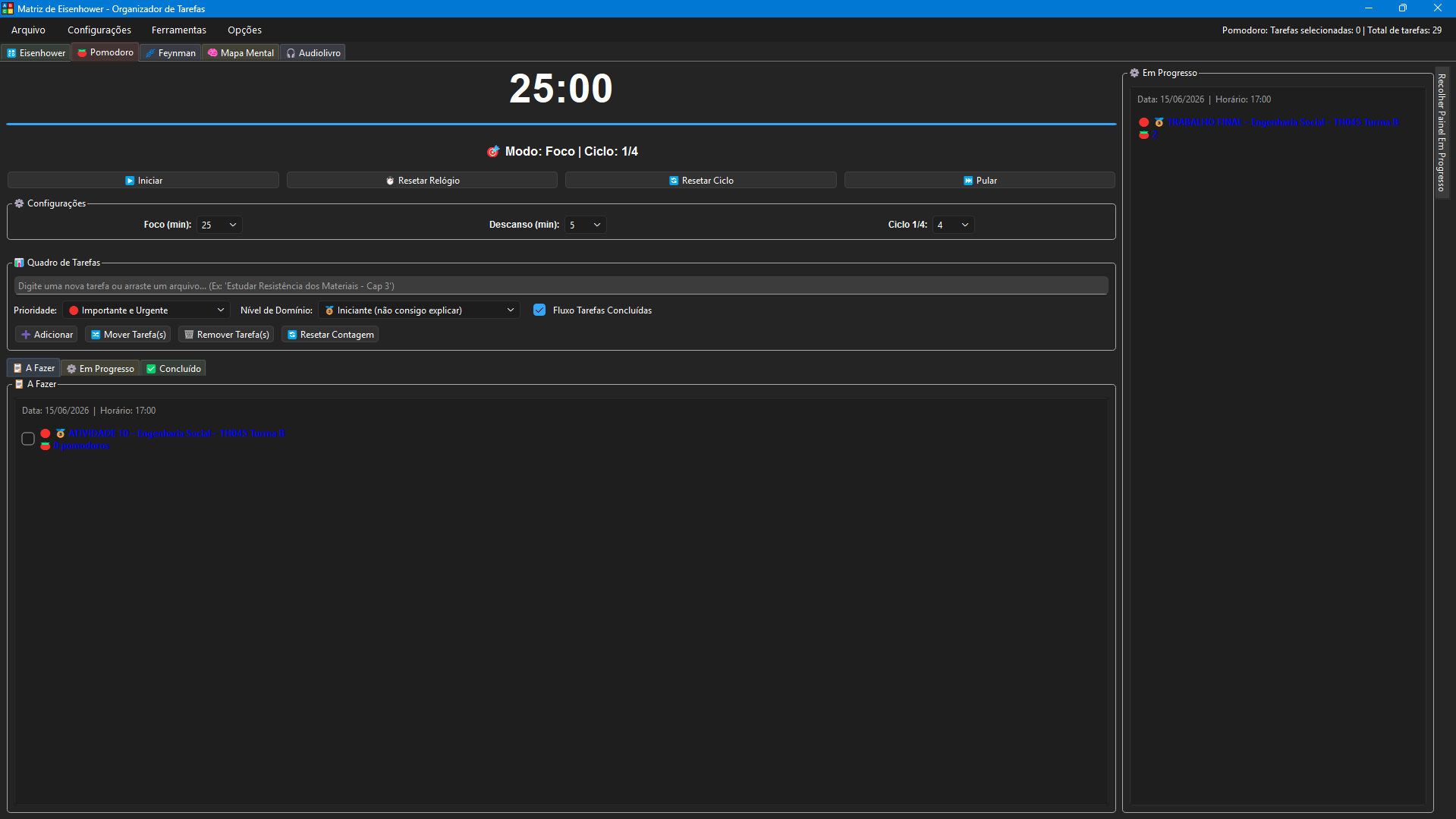Open the Descanso (min) dropdown
The height and width of the screenshot is (819, 1456).
click(x=585, y=225)
